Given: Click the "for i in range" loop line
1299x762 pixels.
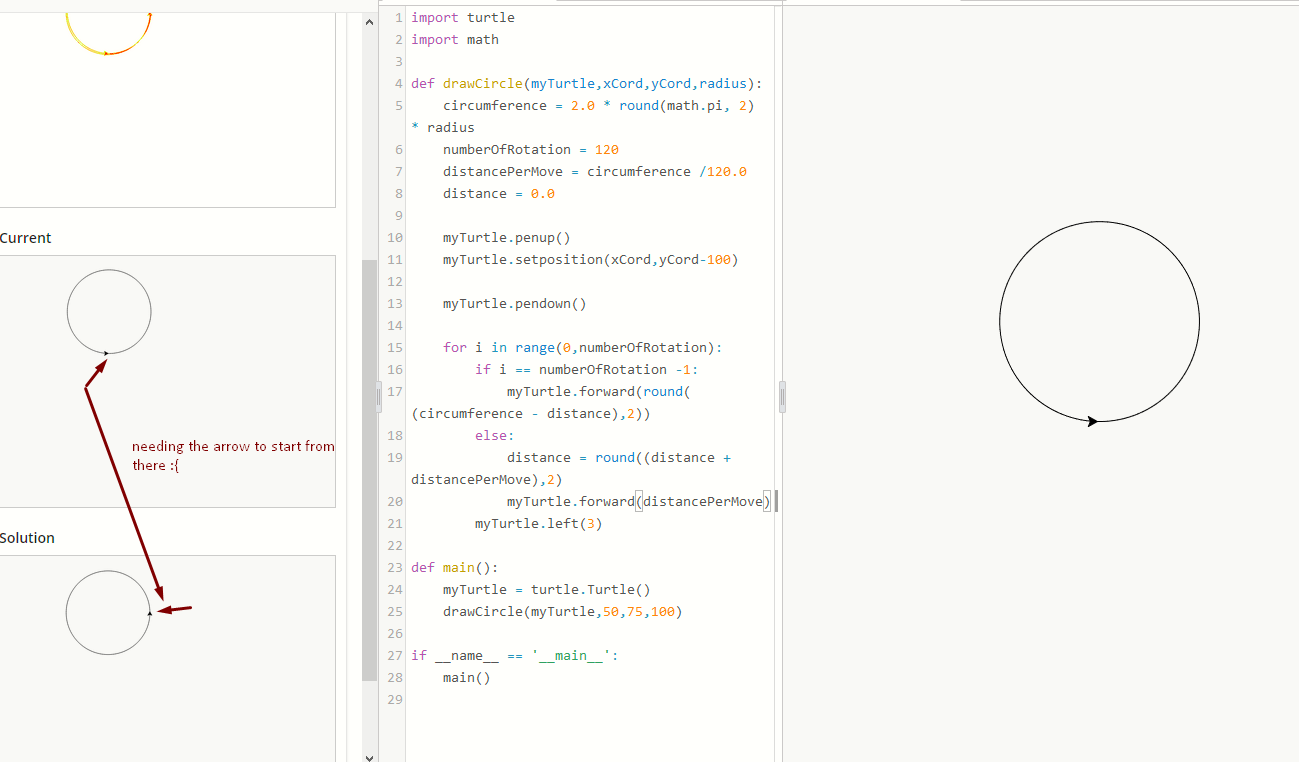Looking at the screenshot, I should (x=583, y=348).
